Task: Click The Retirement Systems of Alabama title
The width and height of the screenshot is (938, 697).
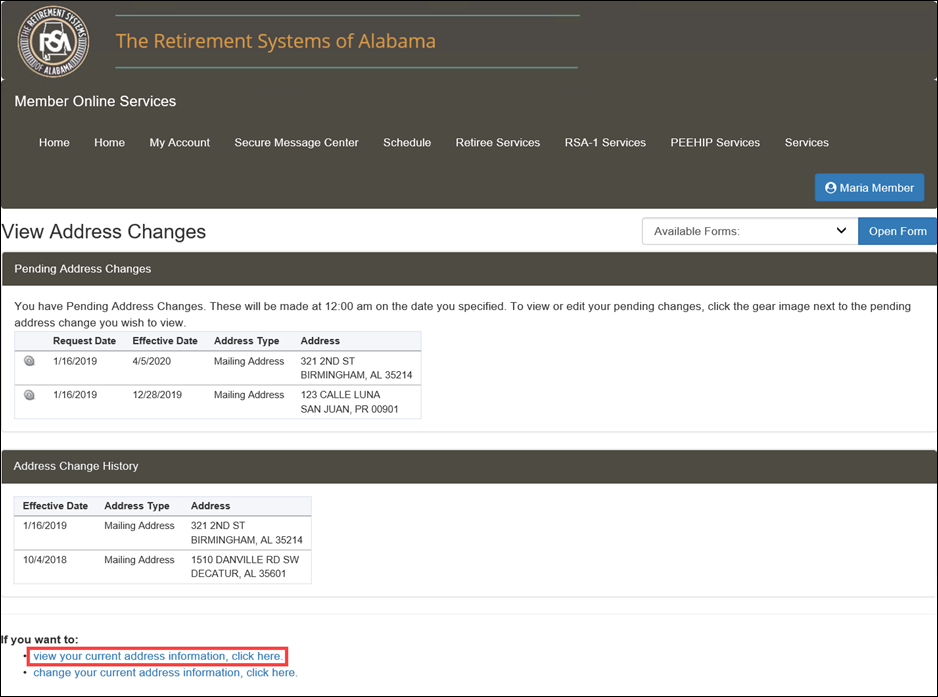Action: pyautogui.click(x=276, y=42)
